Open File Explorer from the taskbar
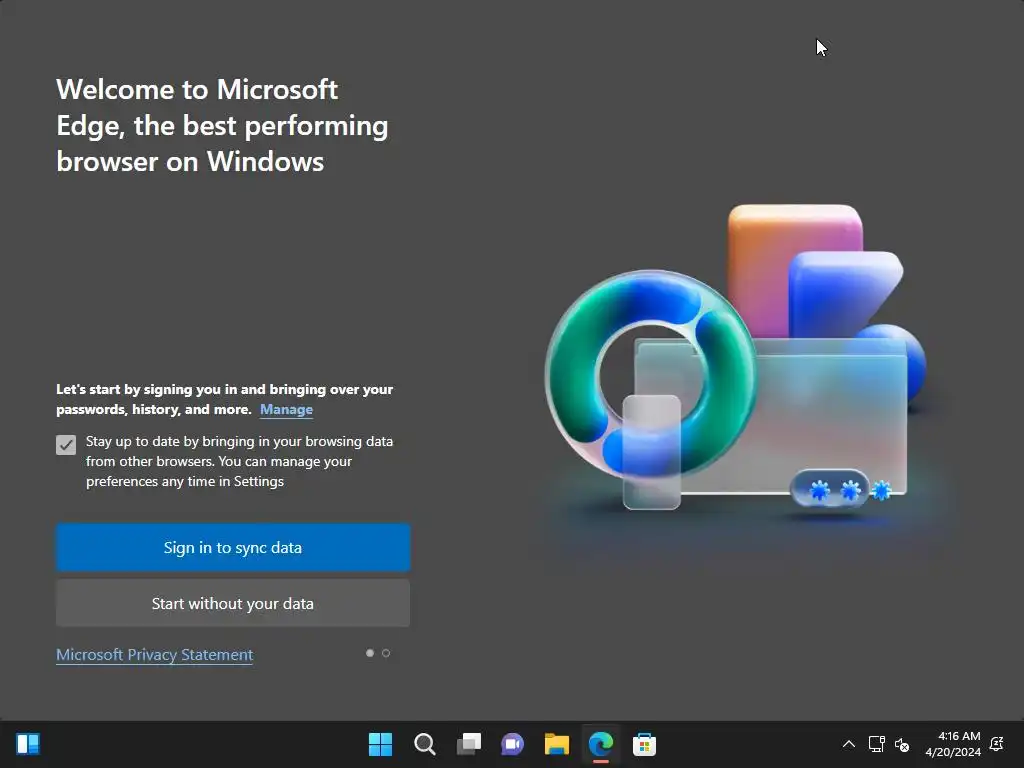Image resolution: width=1024 pixels, height=768 pixels. click(x=557, y=744)
